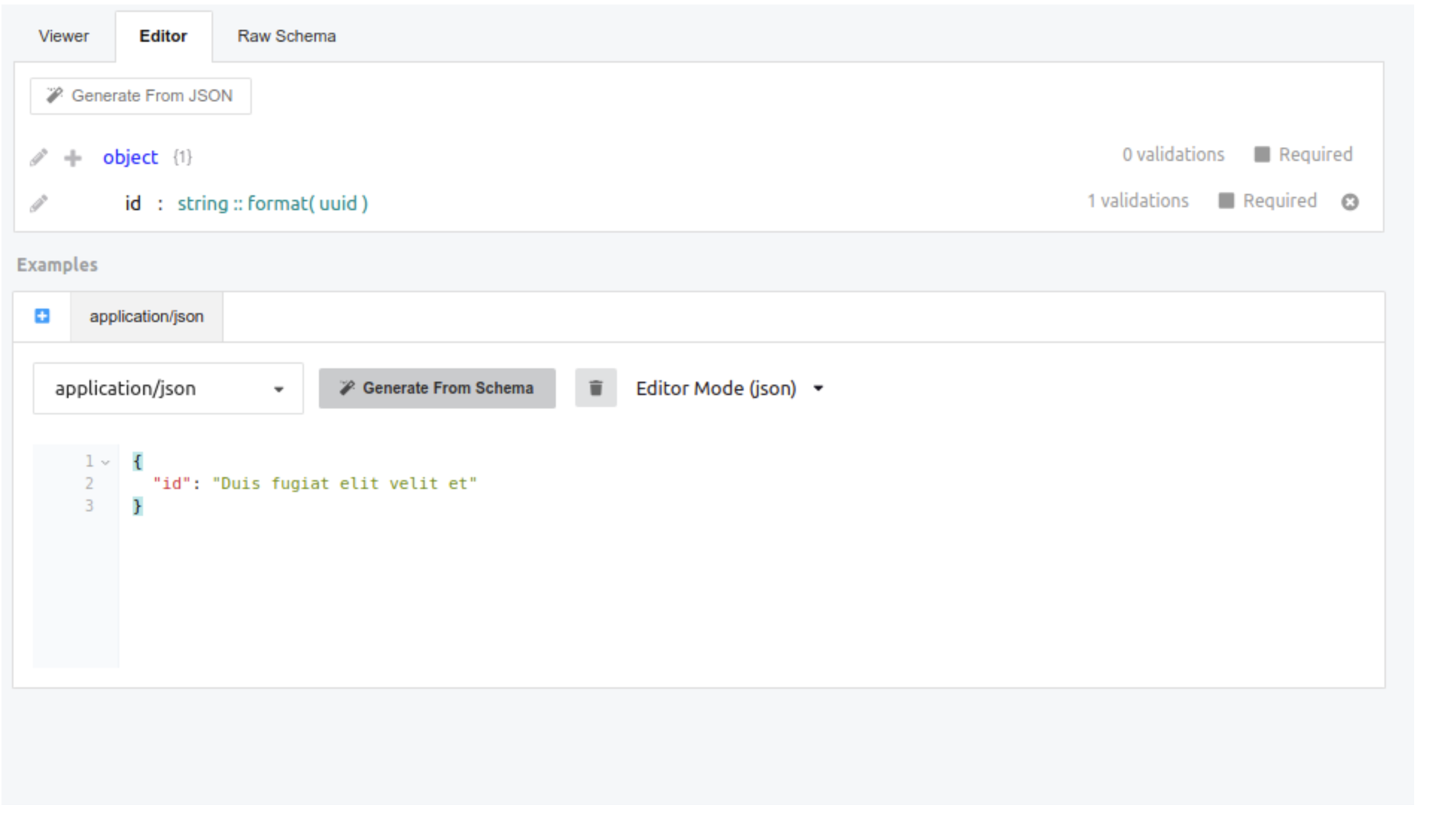Click the Generate From Schema button
The height and width of the screenshot is (820, 1456).
437,387
